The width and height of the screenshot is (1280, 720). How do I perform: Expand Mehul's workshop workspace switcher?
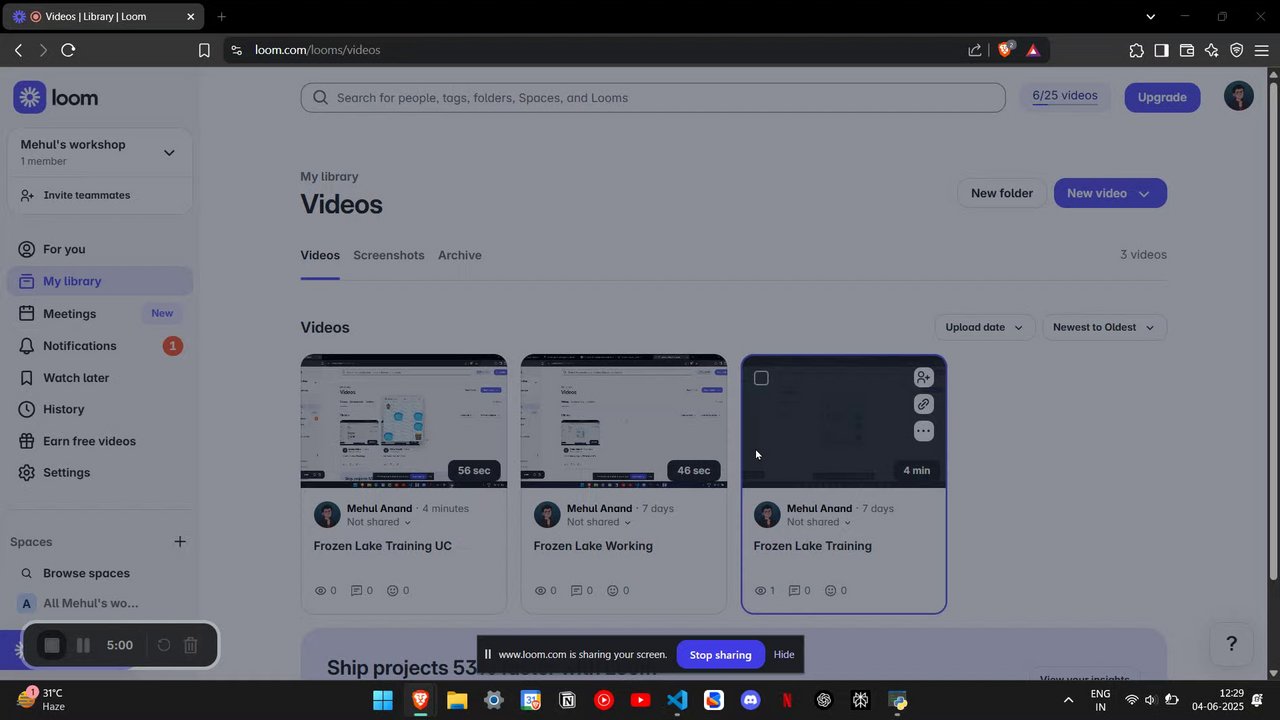[x=169, y=152]
